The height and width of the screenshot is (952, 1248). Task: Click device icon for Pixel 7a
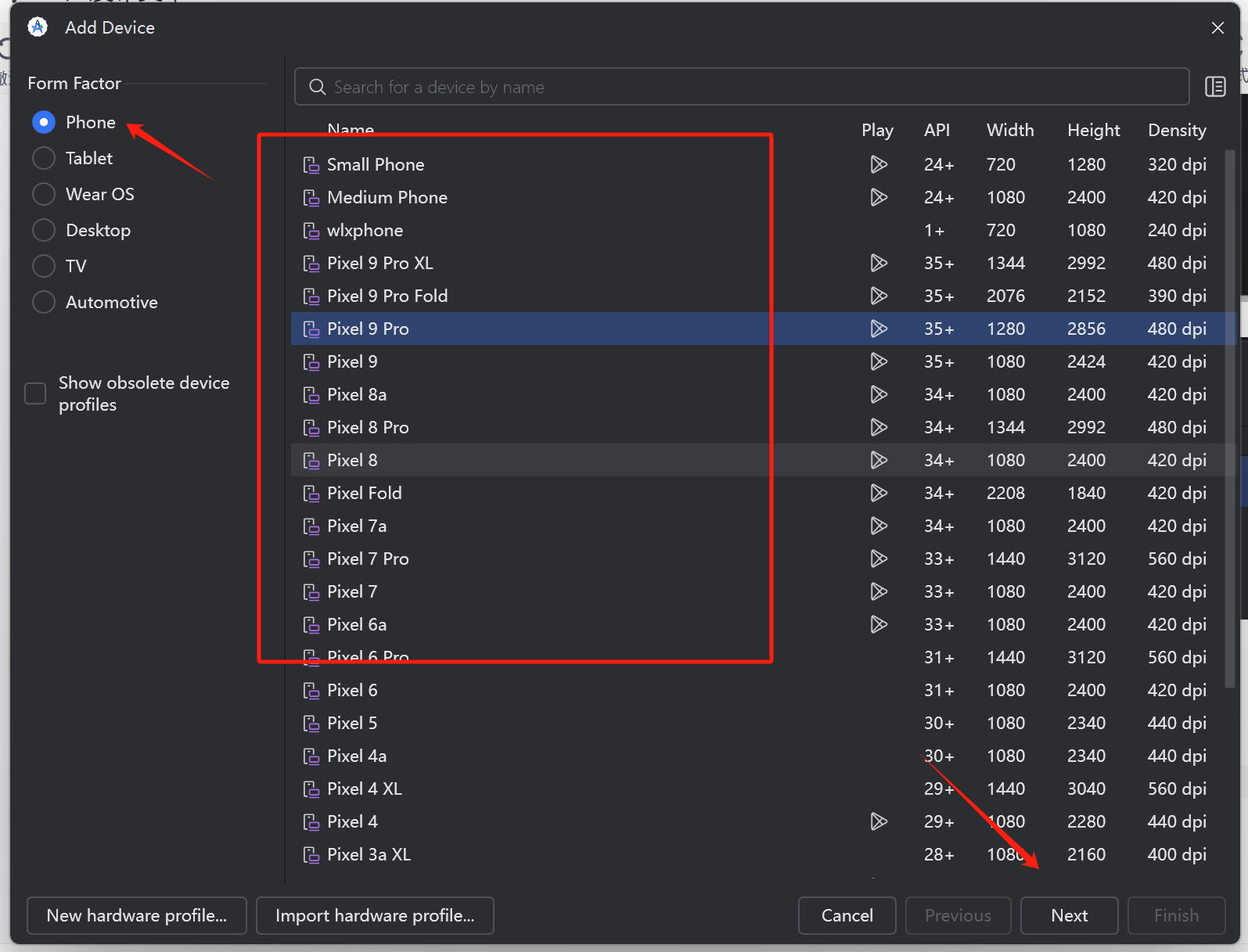311,526
